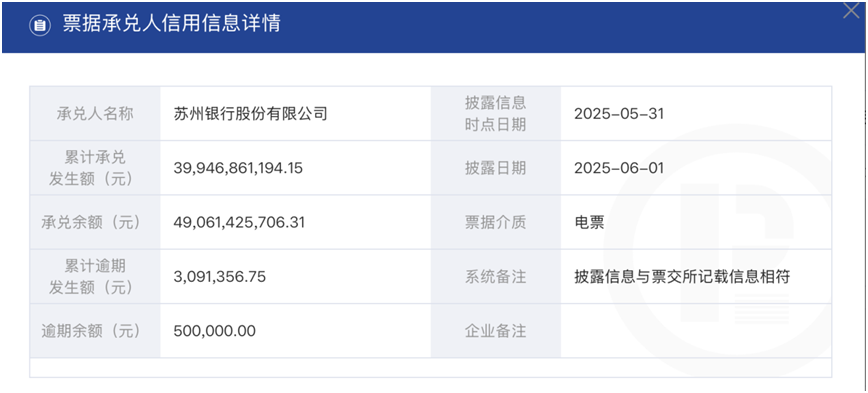868x393 pixels.
Task: Click the 票据介质 value 电票
Action: pyautogui.click(x=589, y=223)
